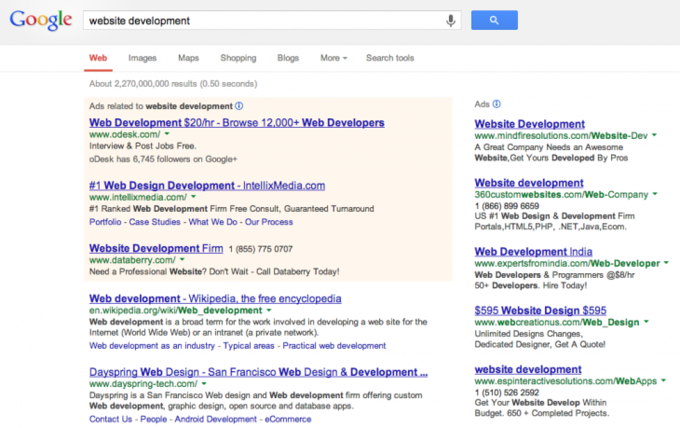
Task: Expand dropdown arrow next to expertsfromindia.com URL
Action: [x=666, y=263]
